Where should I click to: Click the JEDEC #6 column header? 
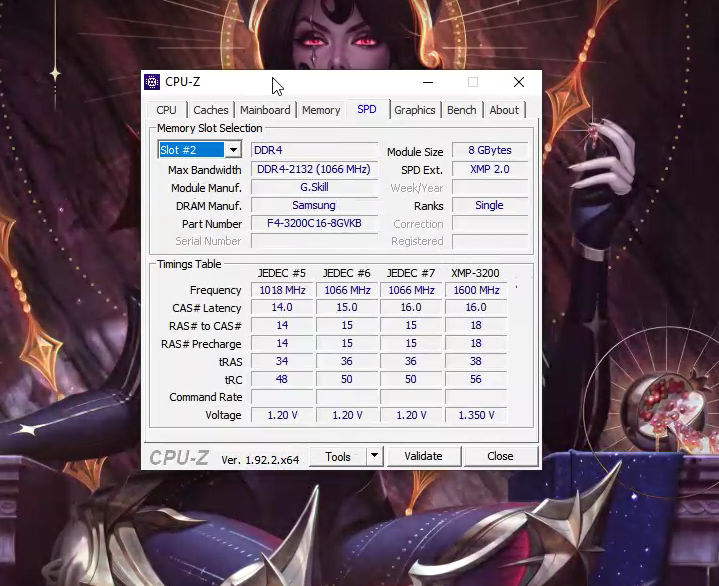click(x=347, y=273)
